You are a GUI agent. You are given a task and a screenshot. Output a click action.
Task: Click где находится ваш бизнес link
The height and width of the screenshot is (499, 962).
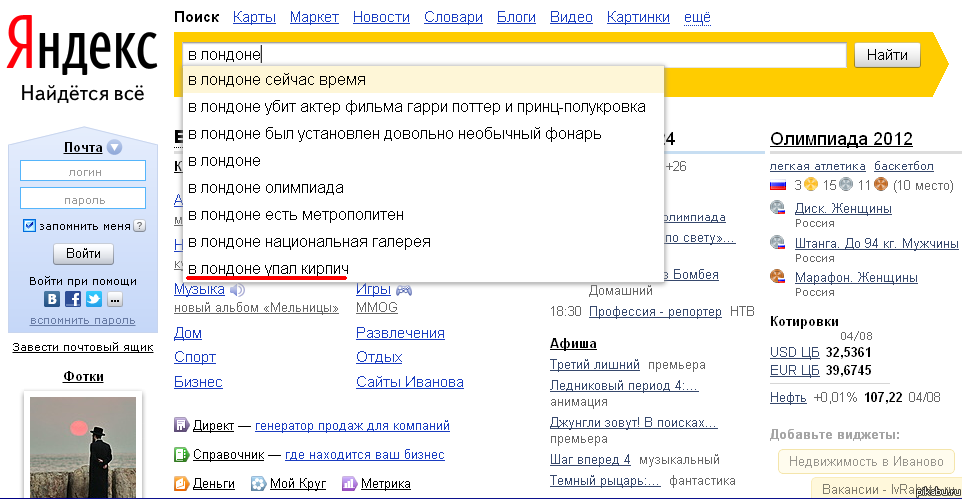pos(364,455)
